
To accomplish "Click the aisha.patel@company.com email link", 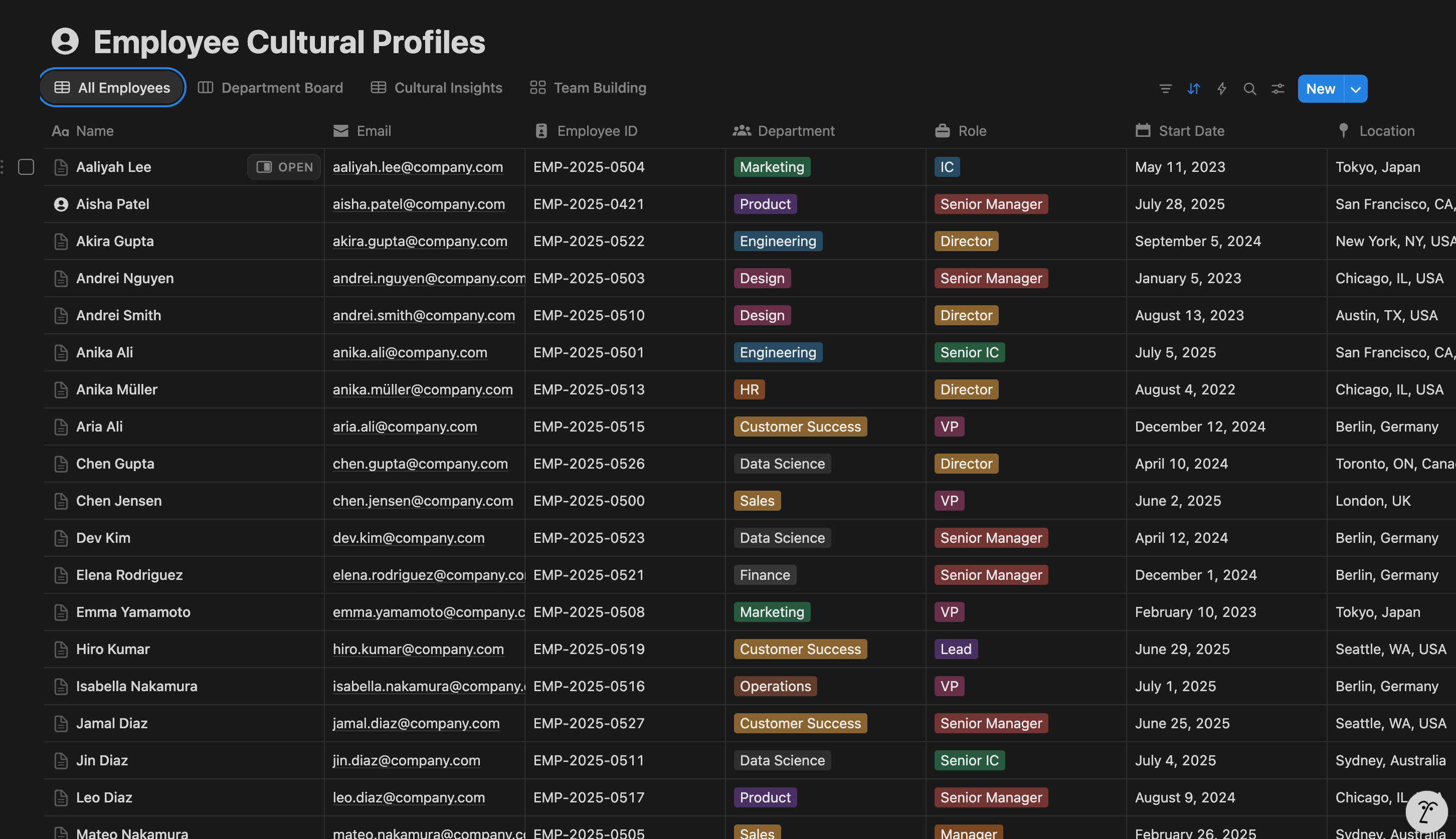I will click(x=419, y=204).
